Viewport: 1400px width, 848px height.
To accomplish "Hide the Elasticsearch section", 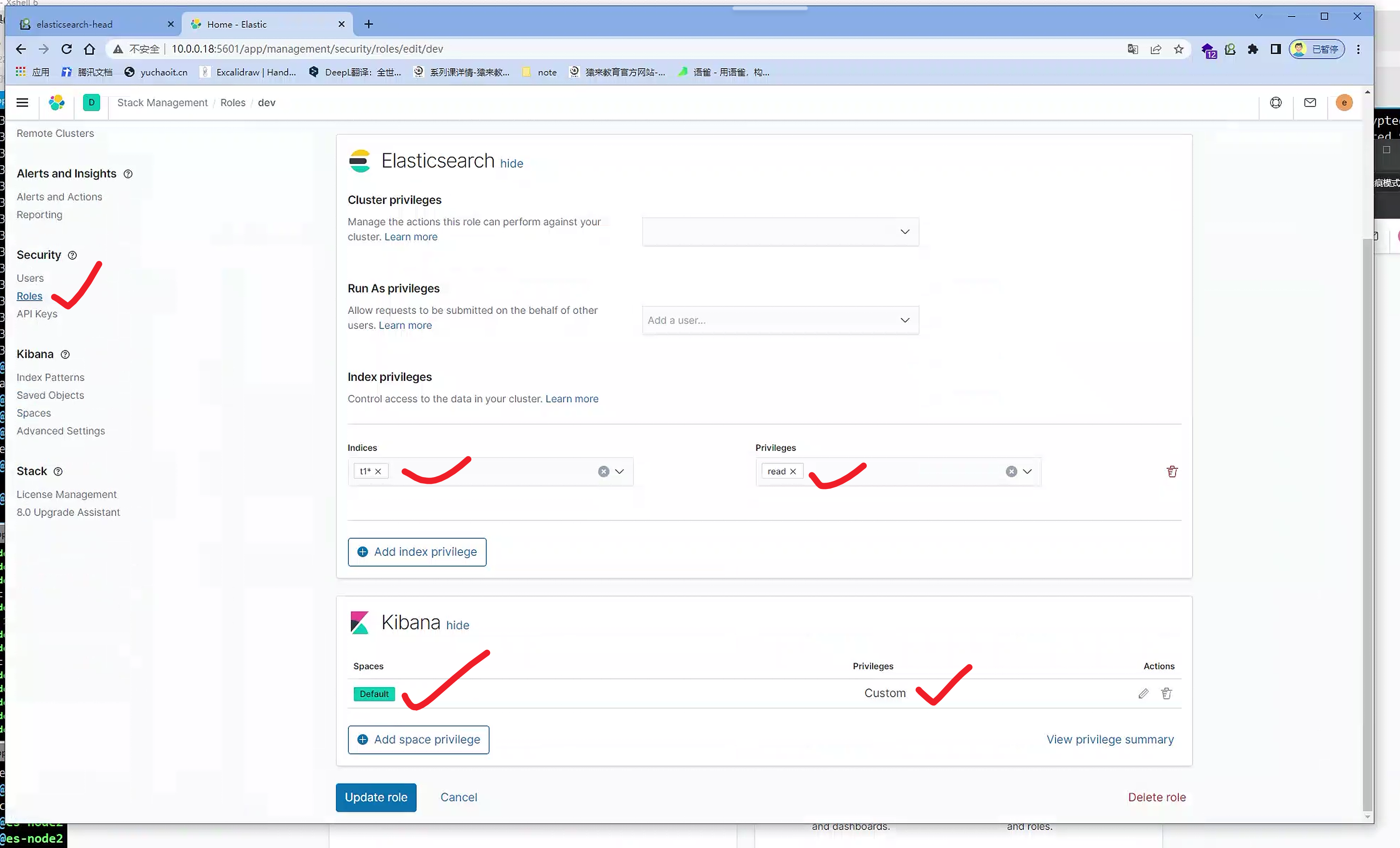I will click(511, 164).
